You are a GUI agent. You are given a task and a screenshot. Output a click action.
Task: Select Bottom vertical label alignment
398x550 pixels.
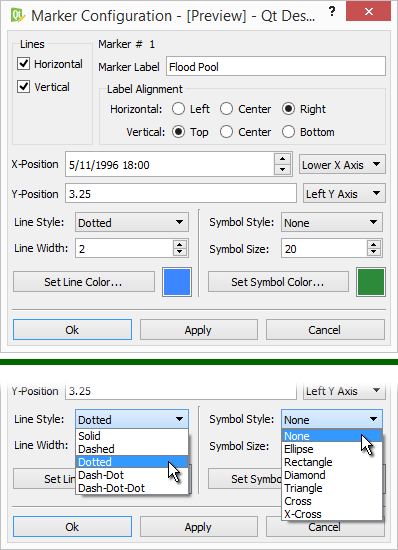tap(288, 132)
